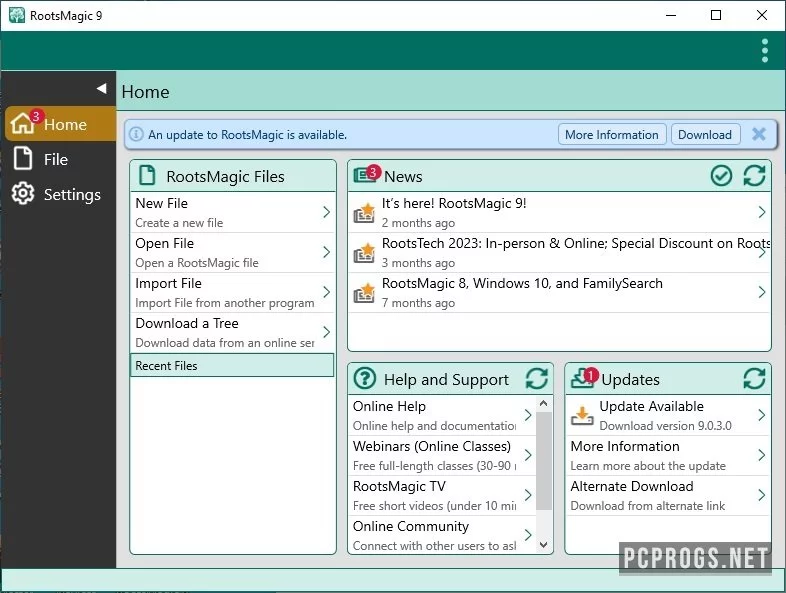Click More Information button in update banner
The image size is (786, 593).
pyautogui.click(x=612, y=134)
